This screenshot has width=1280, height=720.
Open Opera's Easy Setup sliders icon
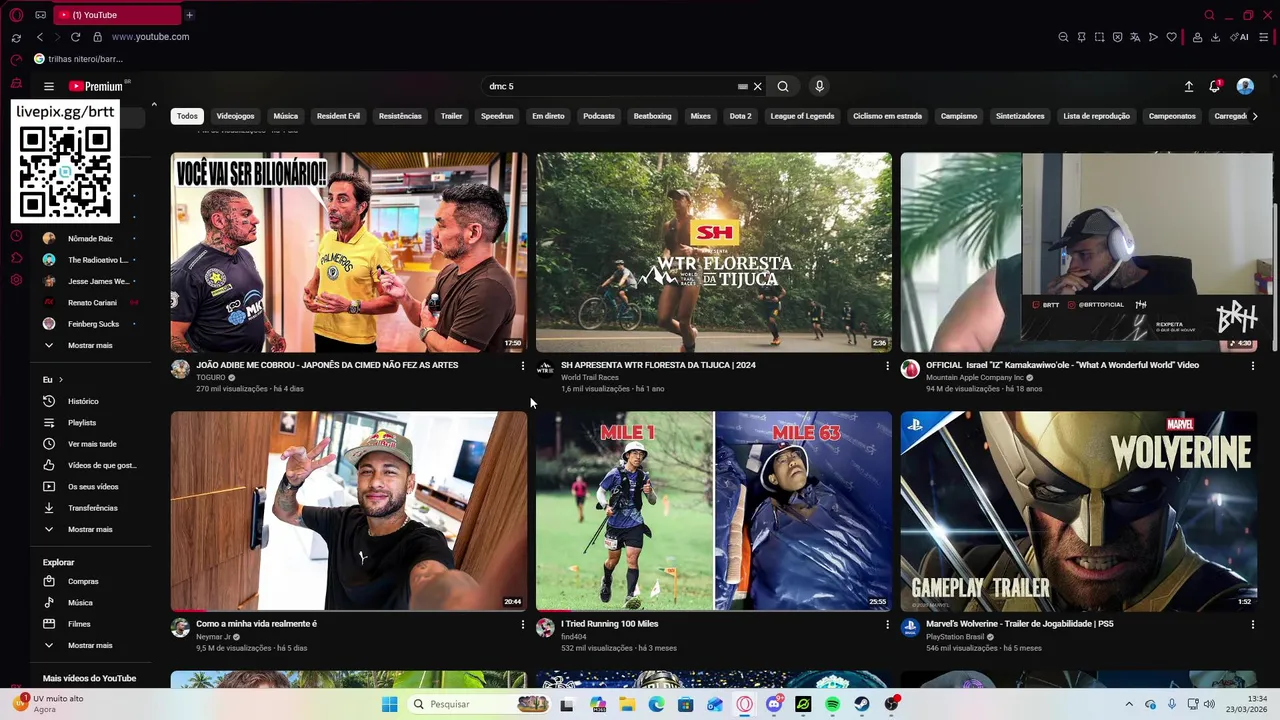coord(1263,37)
